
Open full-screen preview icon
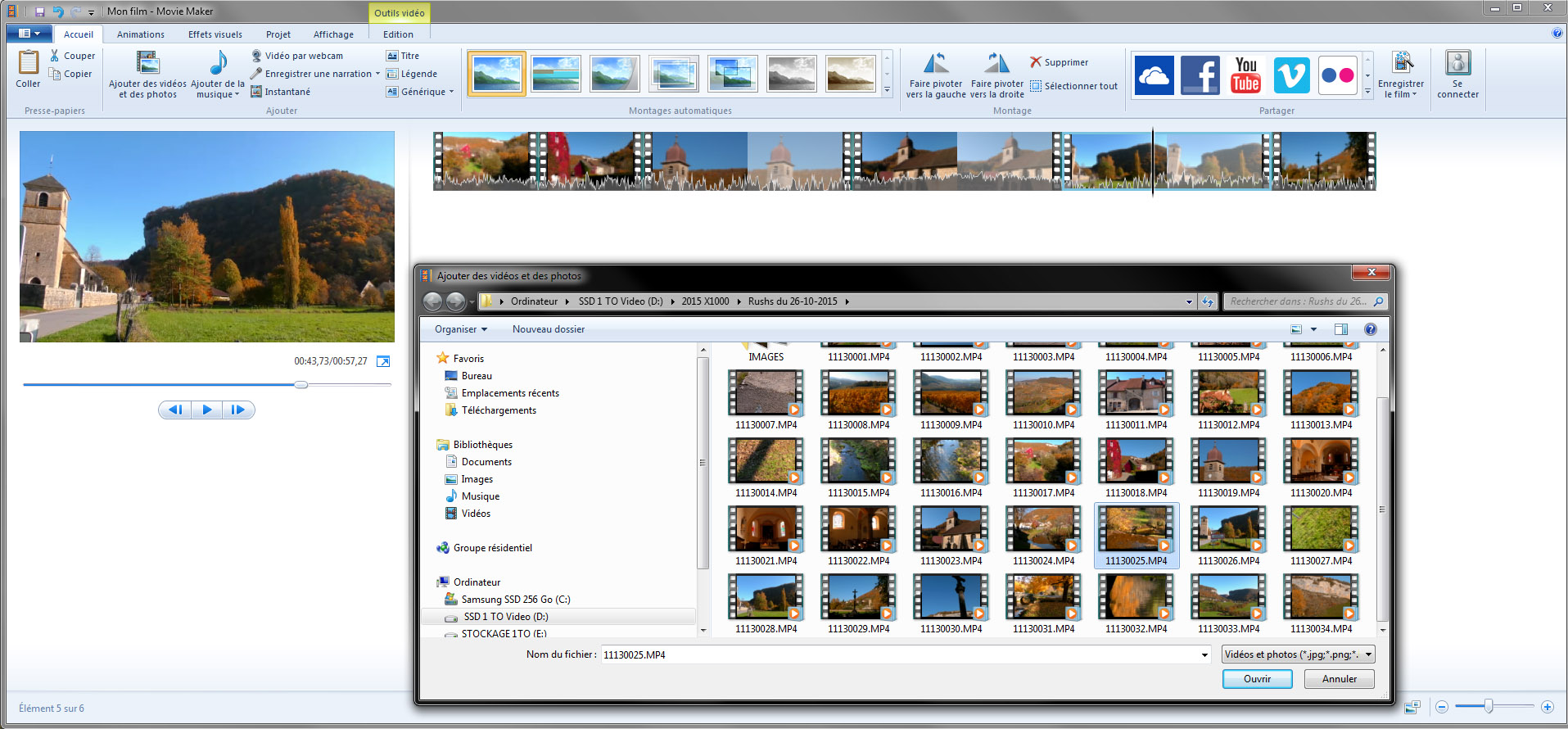(383, 361)
